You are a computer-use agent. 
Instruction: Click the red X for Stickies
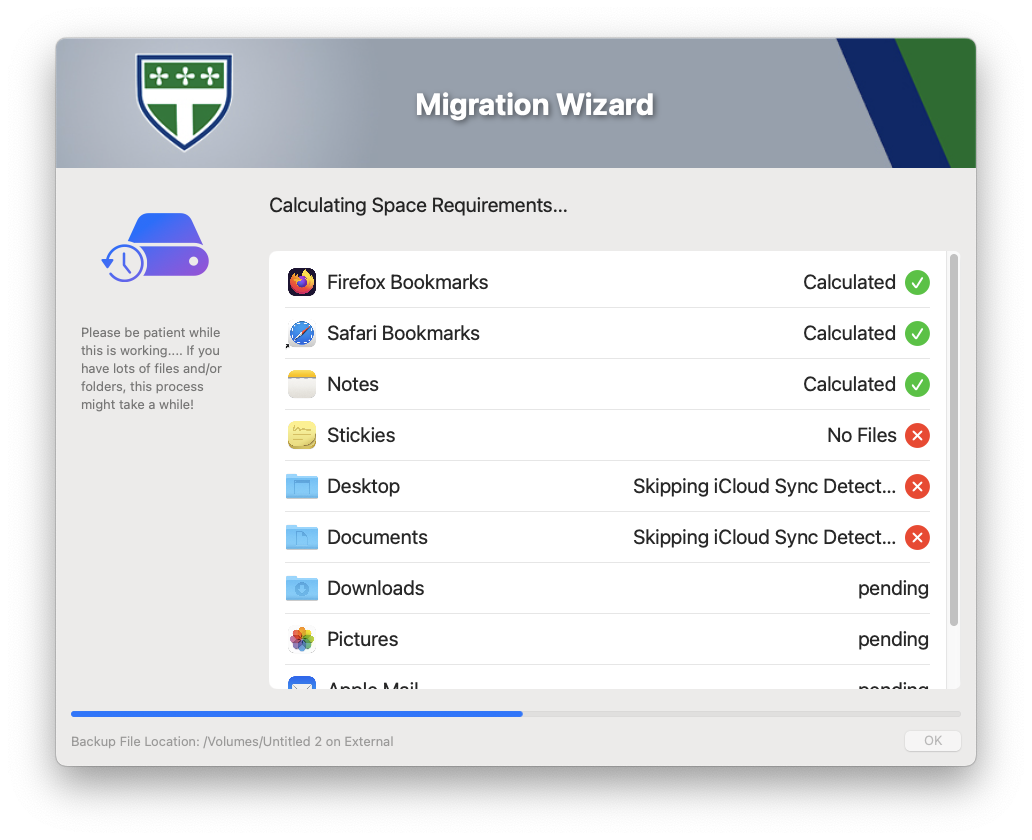tap(917, 435)
